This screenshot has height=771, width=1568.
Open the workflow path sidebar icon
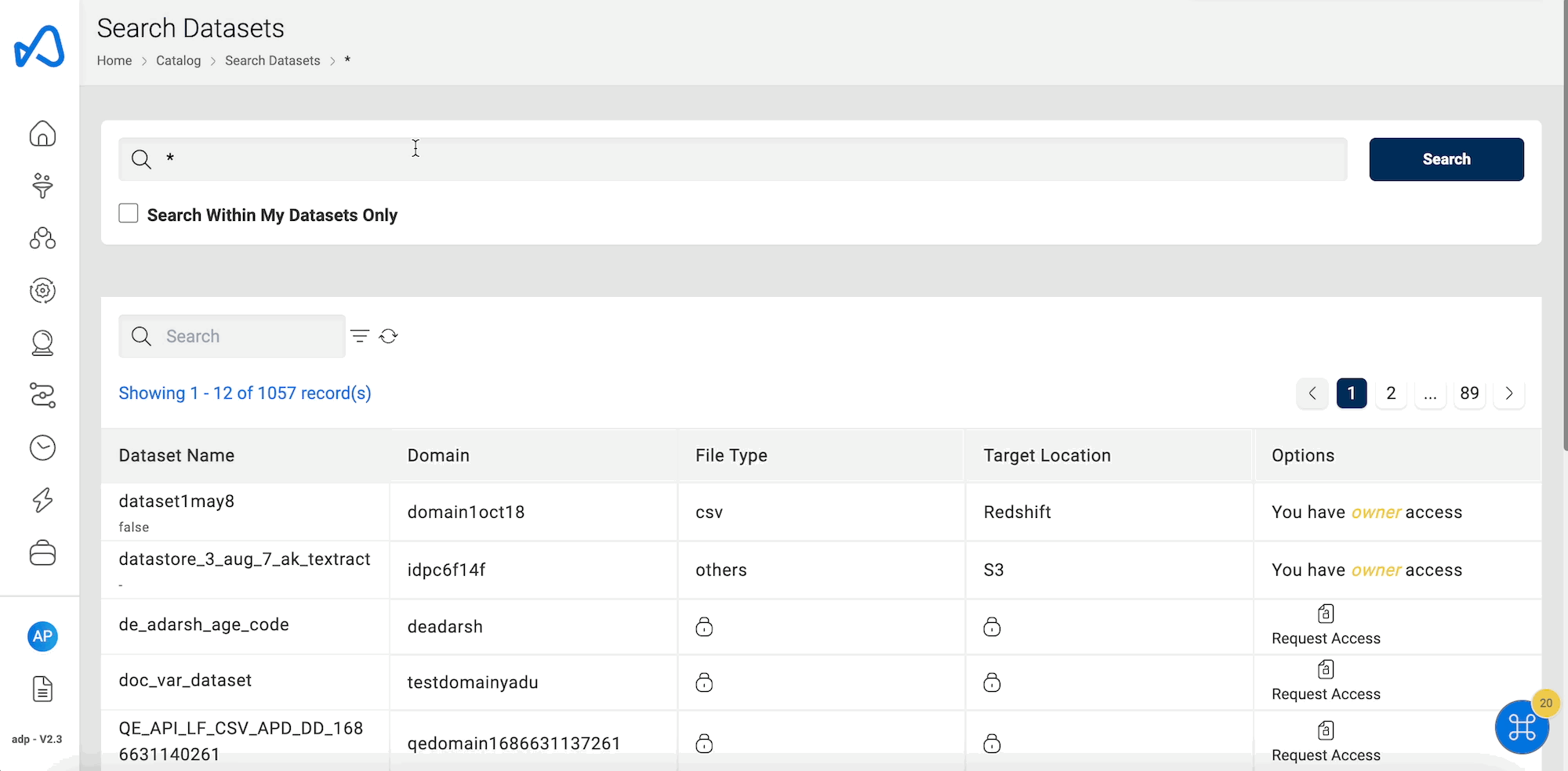42,395
